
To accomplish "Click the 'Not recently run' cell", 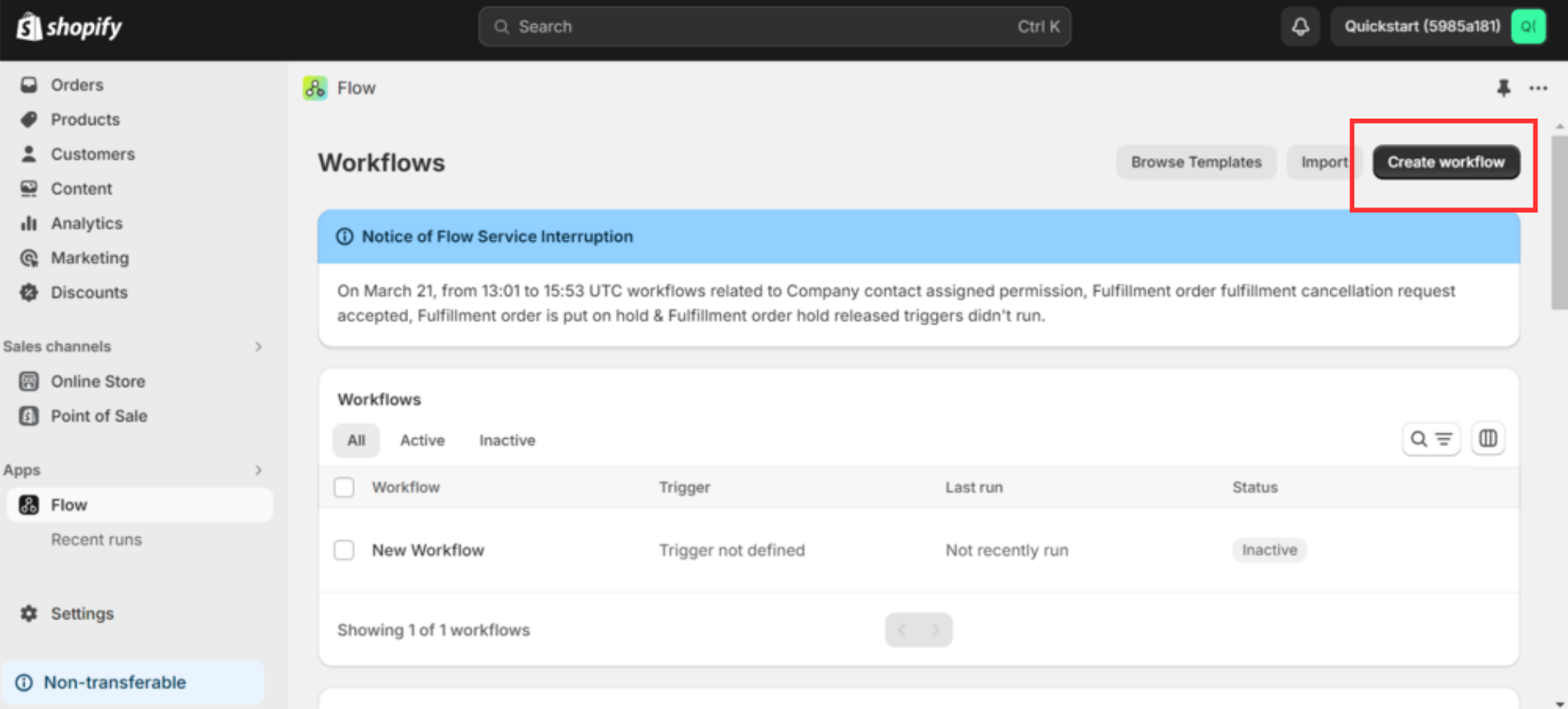I will [1007, 550].
